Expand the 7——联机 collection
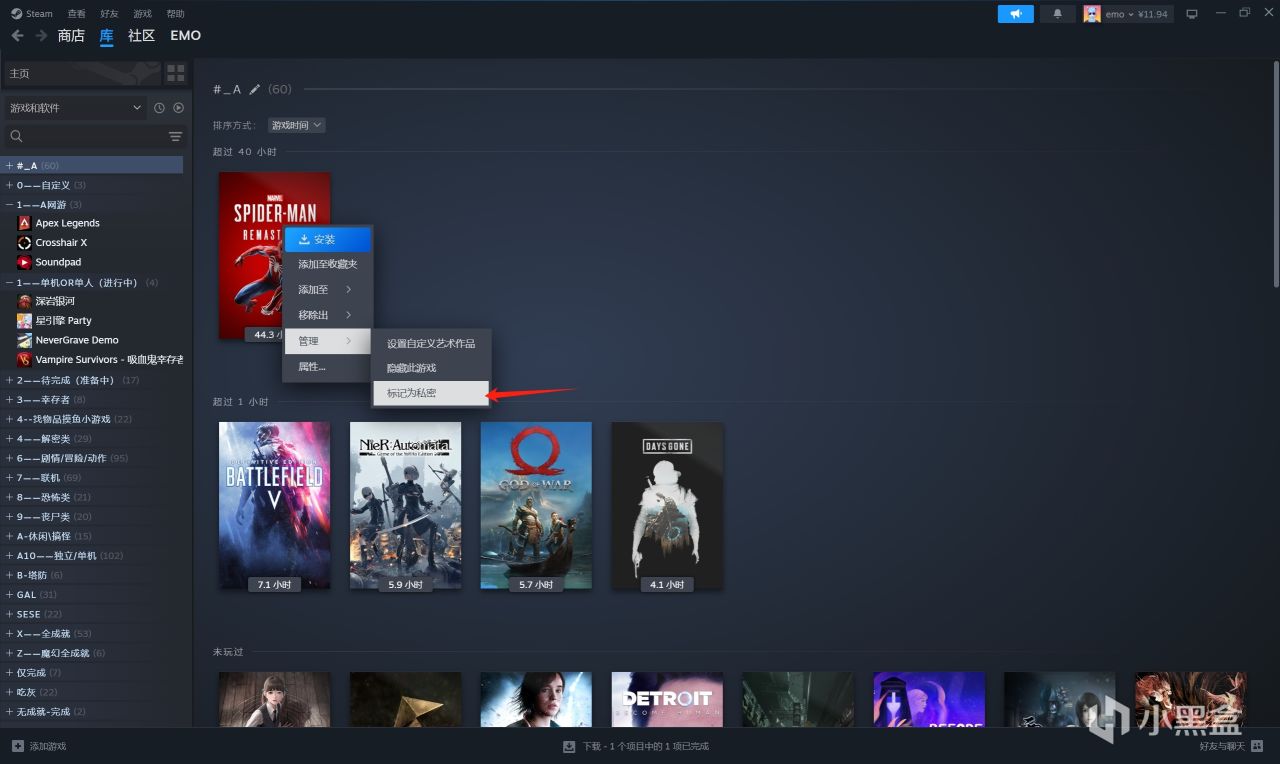This screenshot has width=1280, height=764. (x=9, y=477)
